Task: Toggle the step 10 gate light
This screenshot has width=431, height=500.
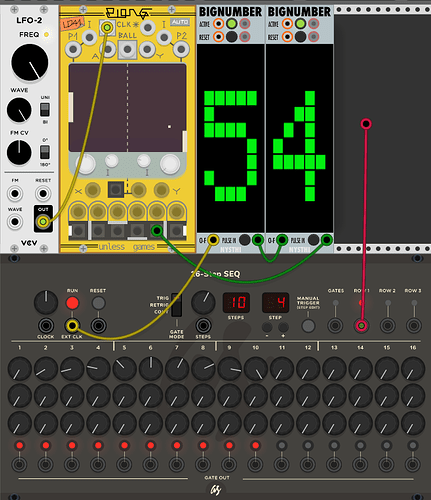Action: (x=255, y=445)
